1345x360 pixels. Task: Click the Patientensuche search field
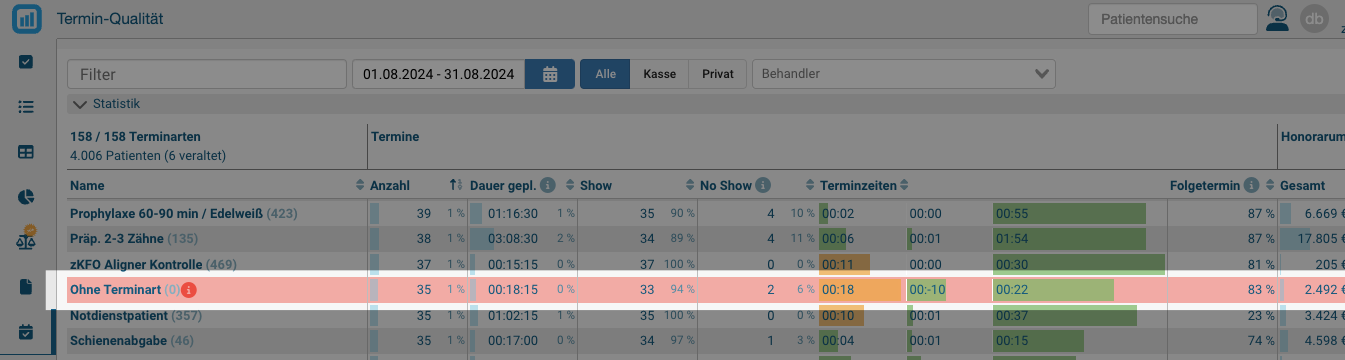pos(1173,19)
